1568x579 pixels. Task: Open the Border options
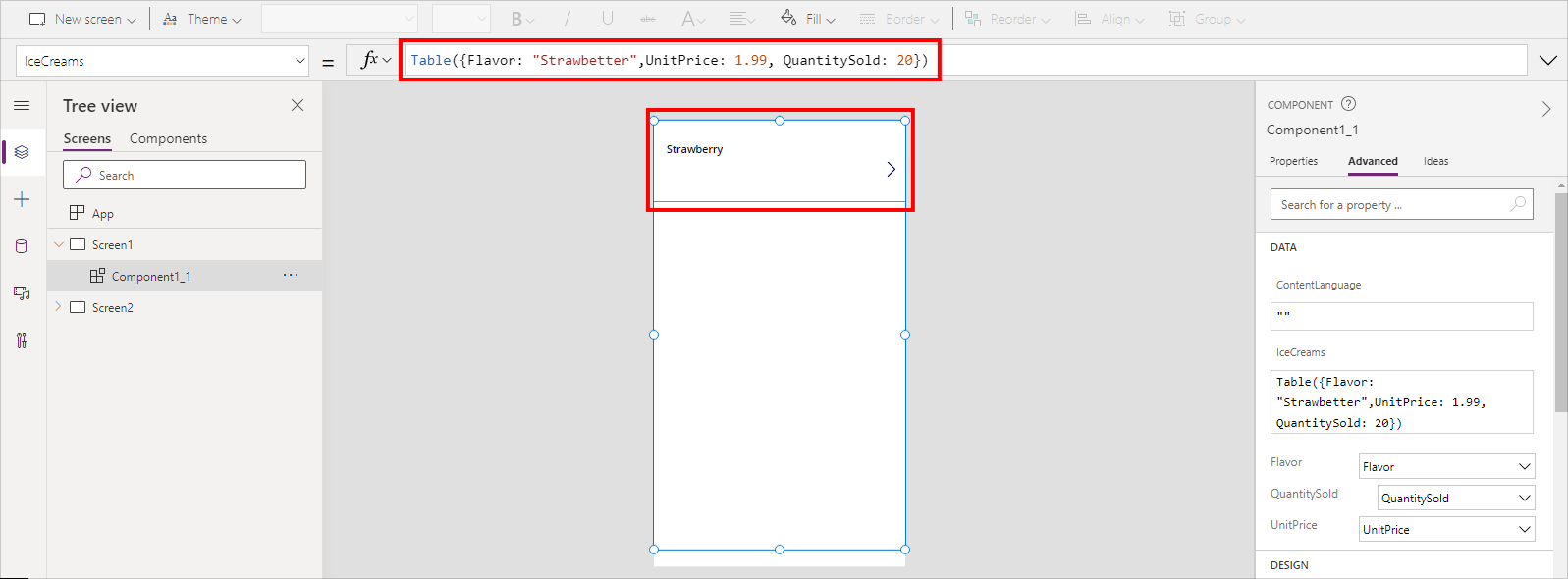point(898,19)
